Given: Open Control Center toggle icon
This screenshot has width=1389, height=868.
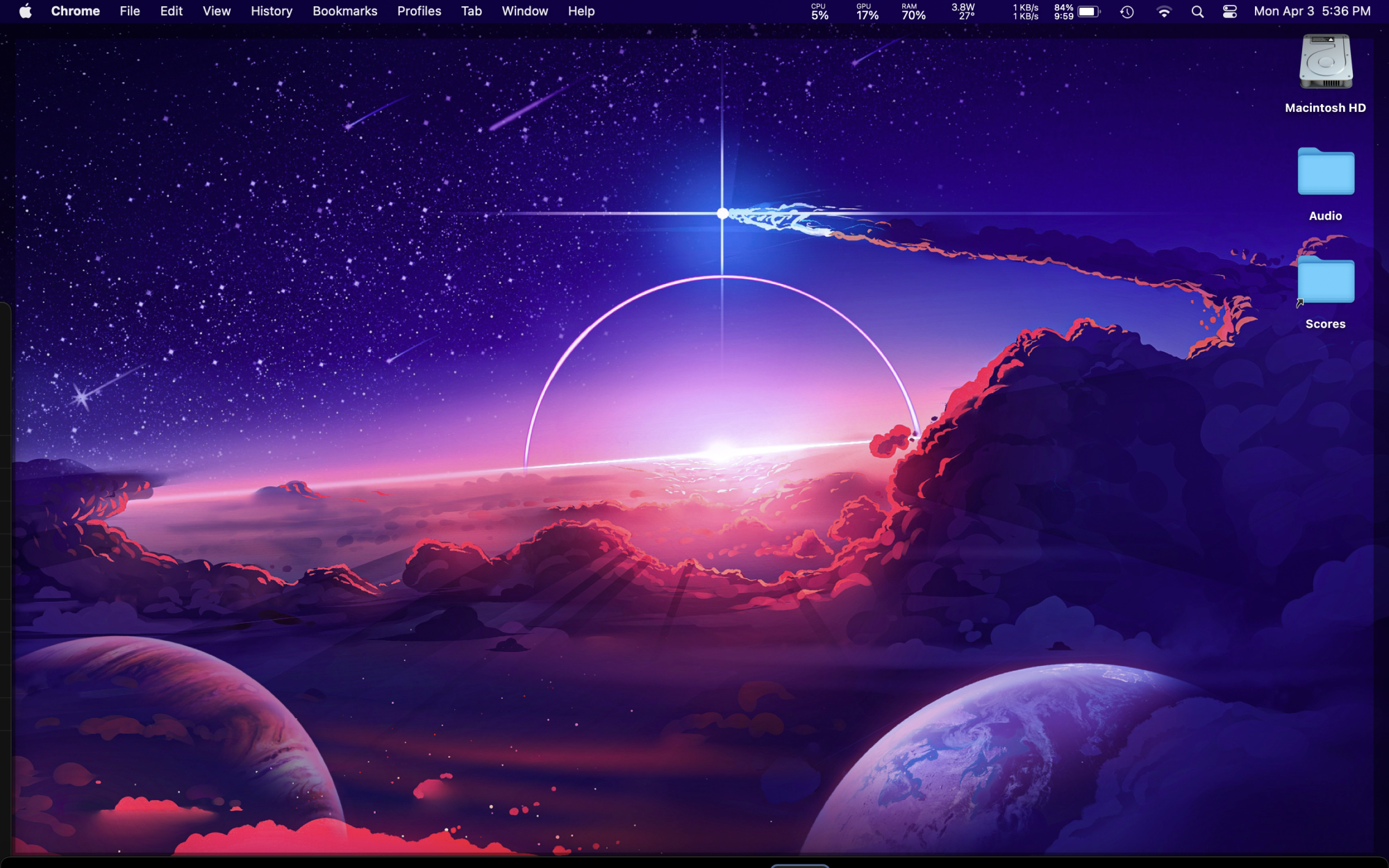Looking at the screenshot, I should click(1229, 12).
